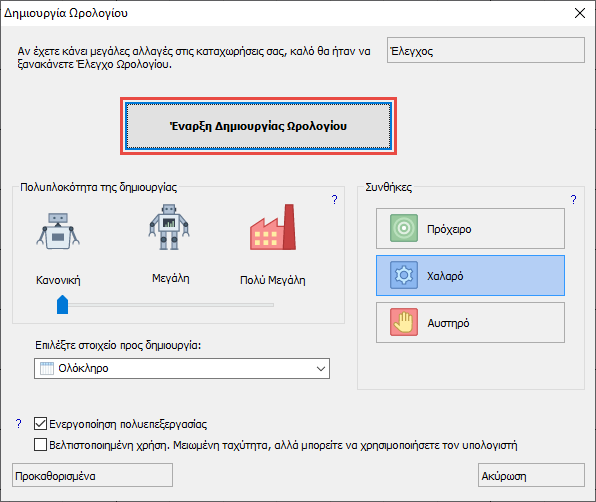Open help question mark beside multiprocessing option
This screenshot has width=596, height=502.
point(18,424)
